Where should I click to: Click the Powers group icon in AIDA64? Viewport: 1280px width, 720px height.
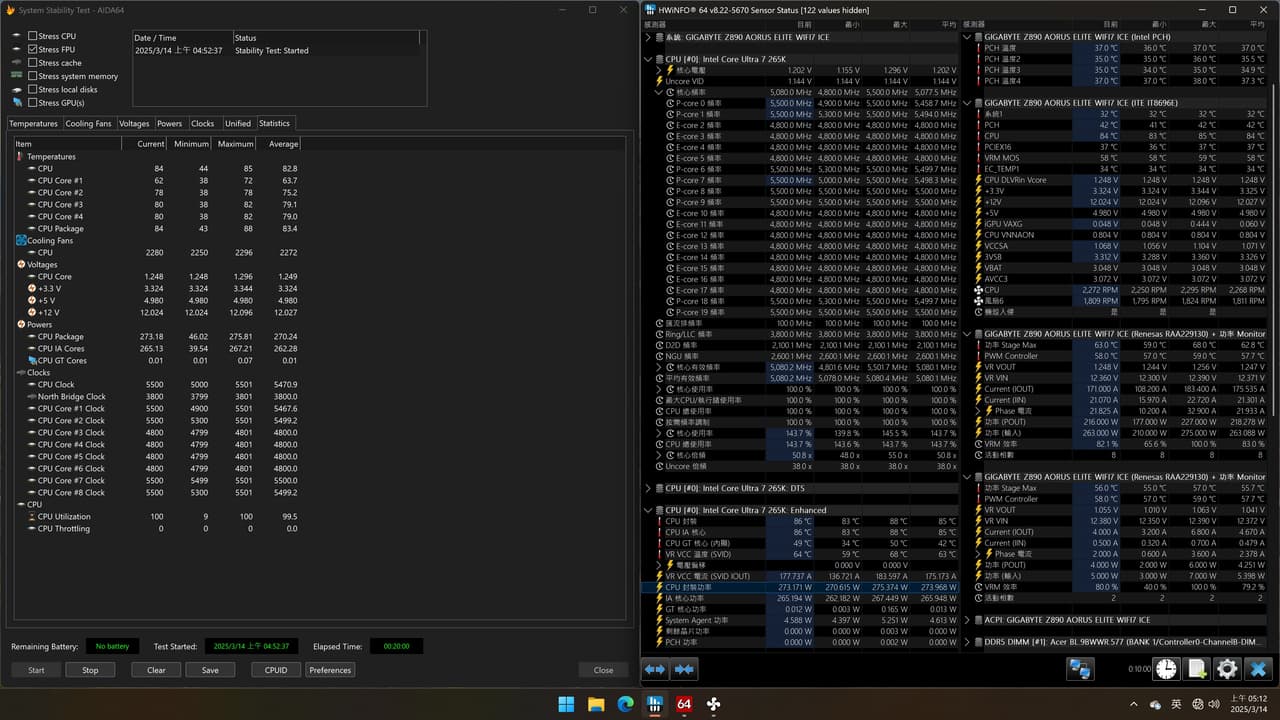click(x=21, y=325)
